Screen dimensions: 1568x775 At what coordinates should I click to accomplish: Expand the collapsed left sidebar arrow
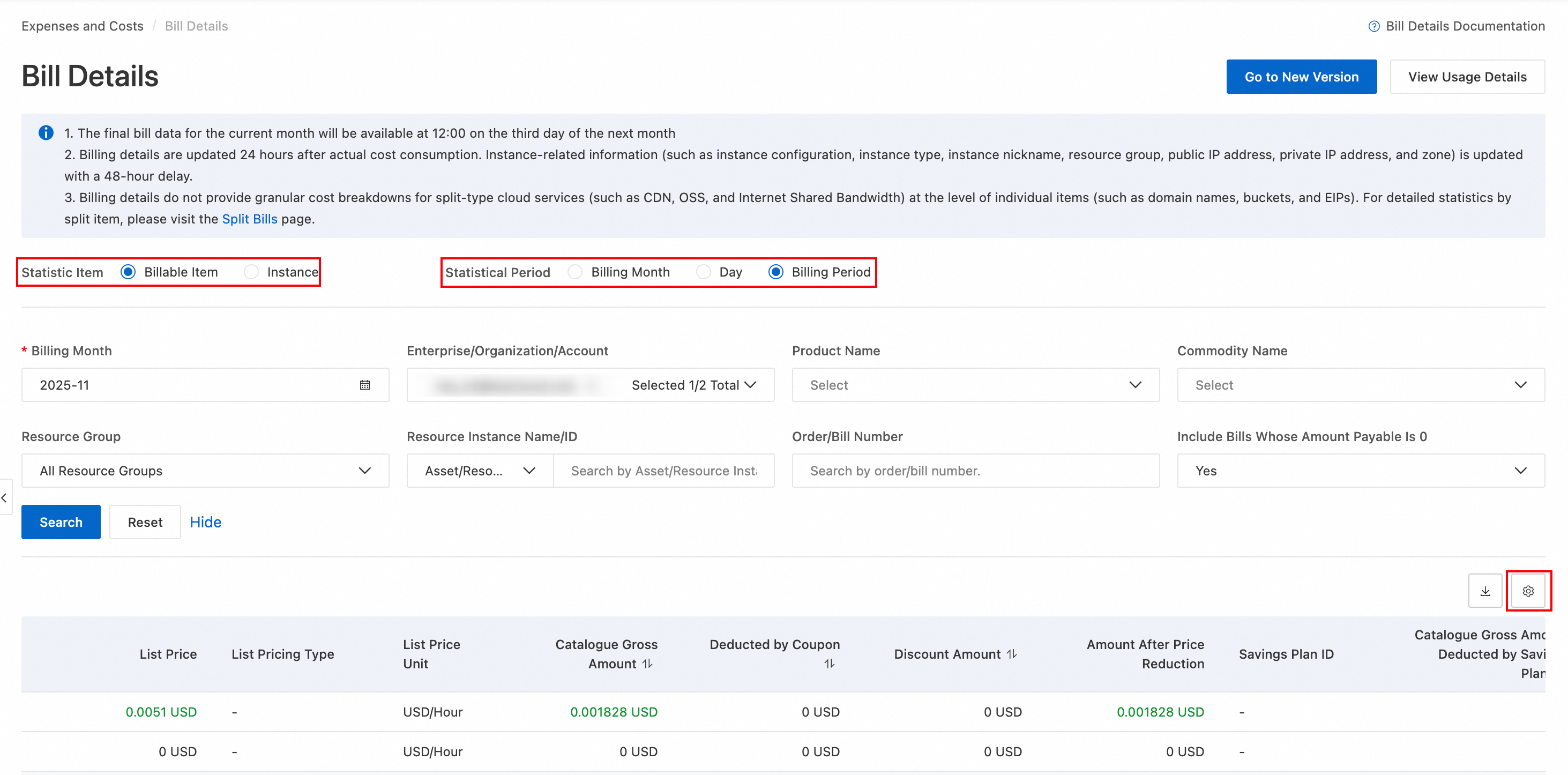5,497
